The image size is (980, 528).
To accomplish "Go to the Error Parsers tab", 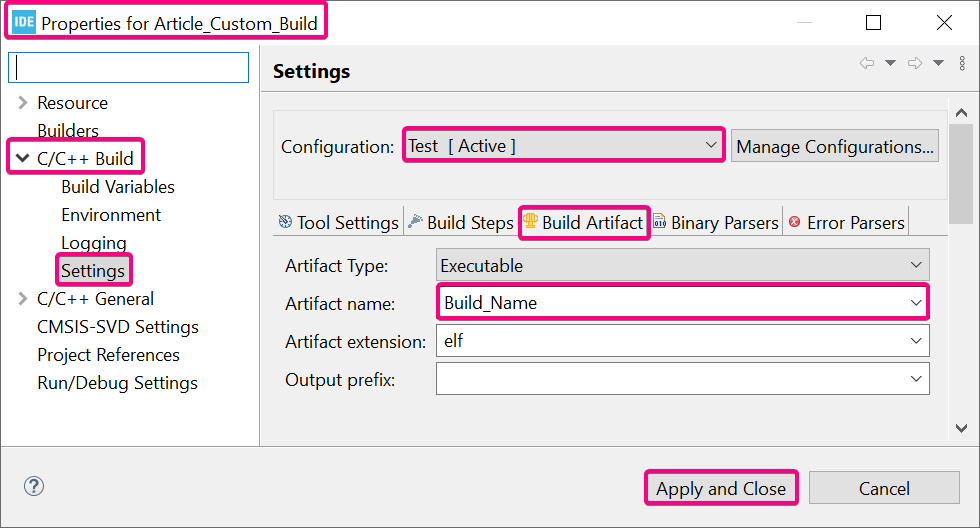I will point(846,223).
